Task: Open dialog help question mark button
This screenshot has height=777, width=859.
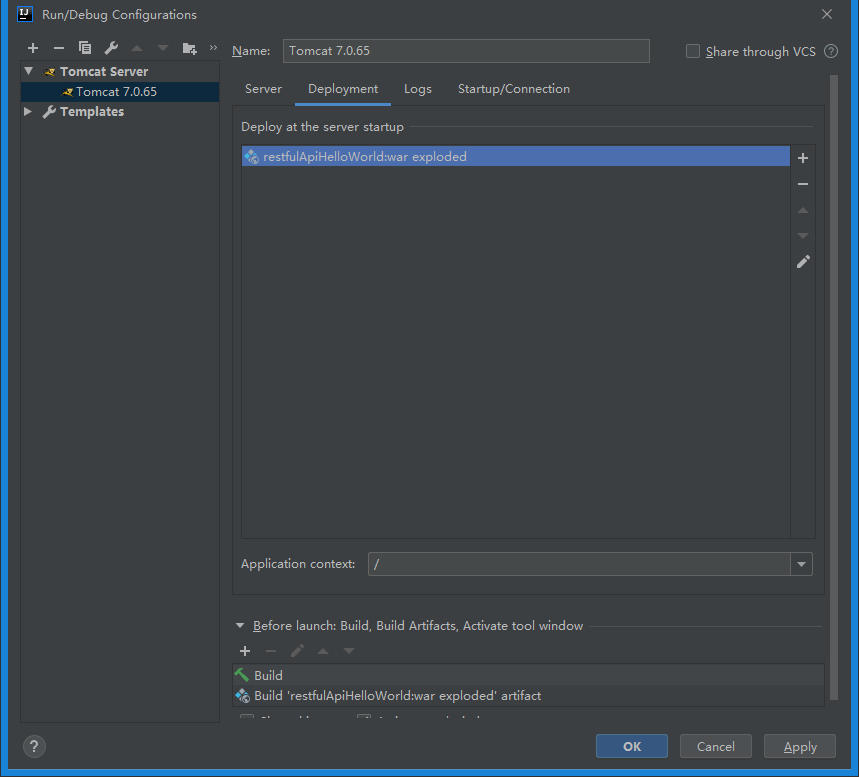Action: [x=34, y=746]
